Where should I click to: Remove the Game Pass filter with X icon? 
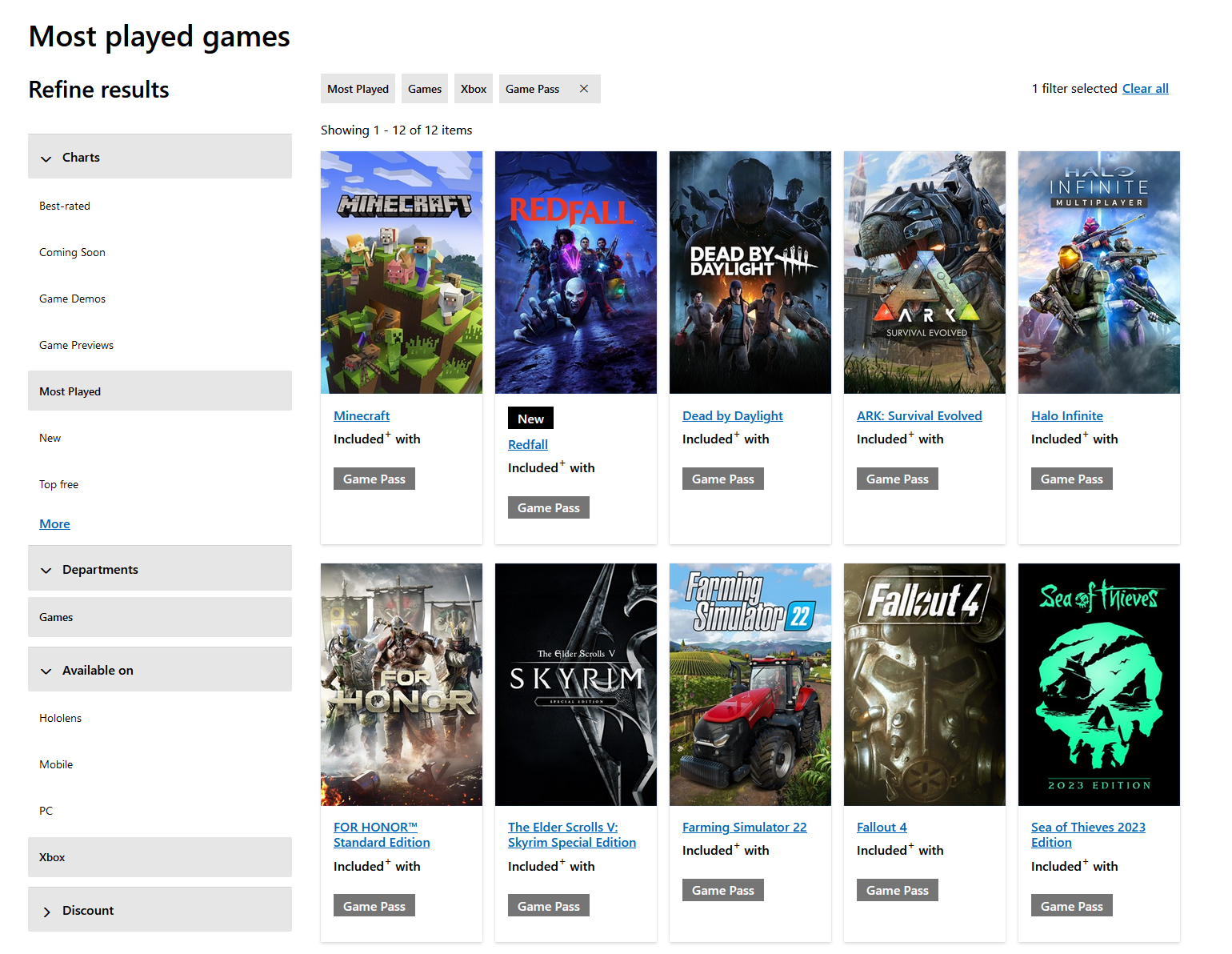click(x=584, y=89)
